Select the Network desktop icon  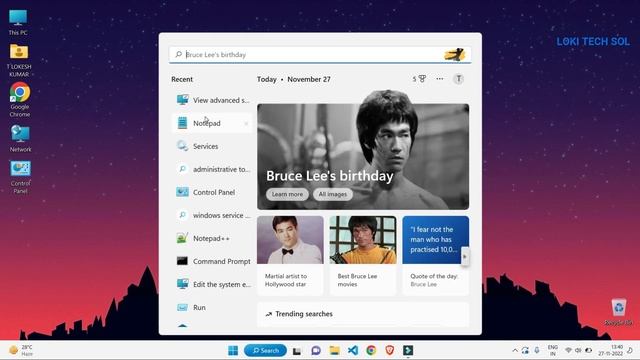pyautogui.click(x=20, y=139)
